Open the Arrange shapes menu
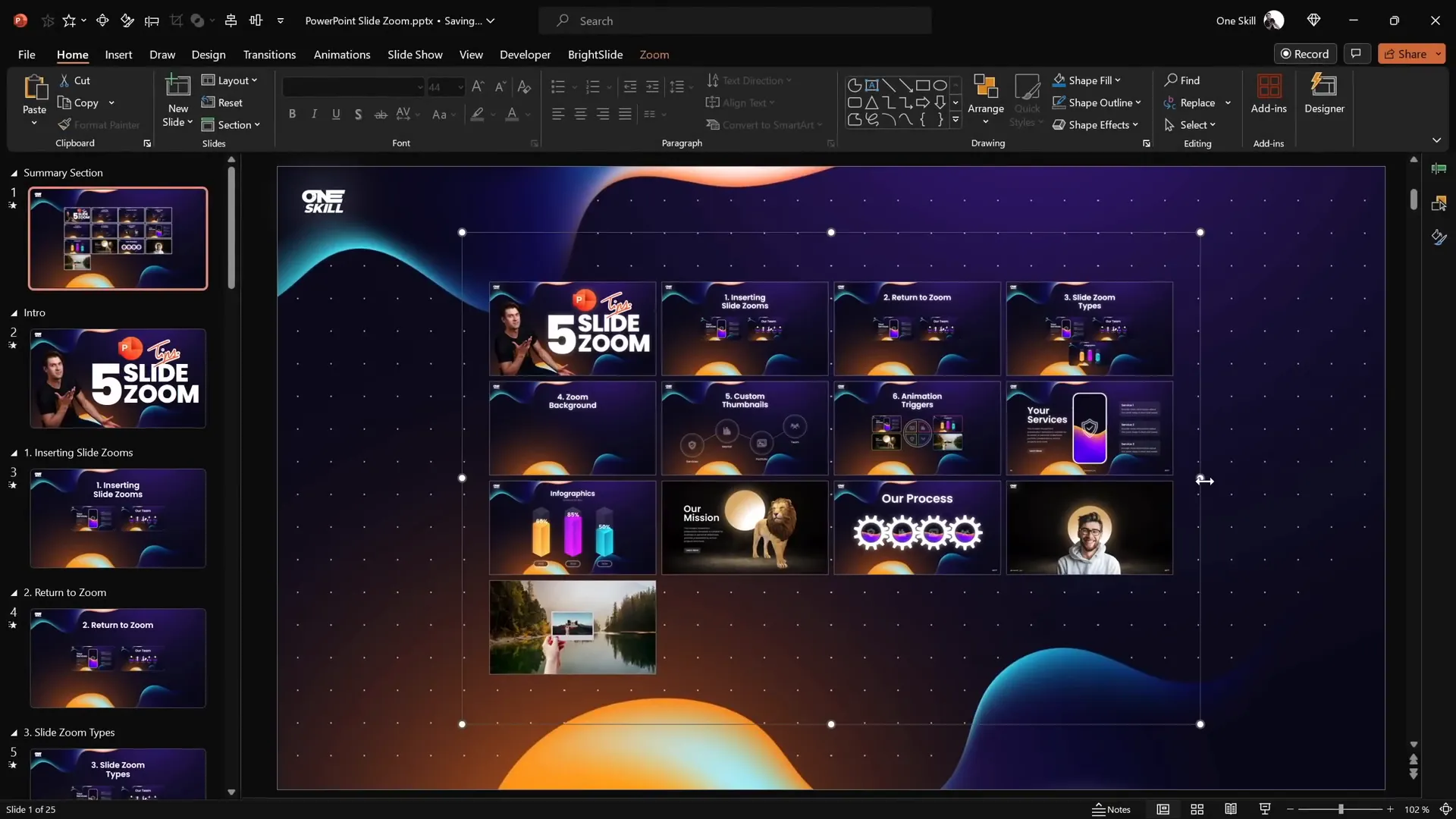This screenshot has height=819, width=1456. click(985, 96)
